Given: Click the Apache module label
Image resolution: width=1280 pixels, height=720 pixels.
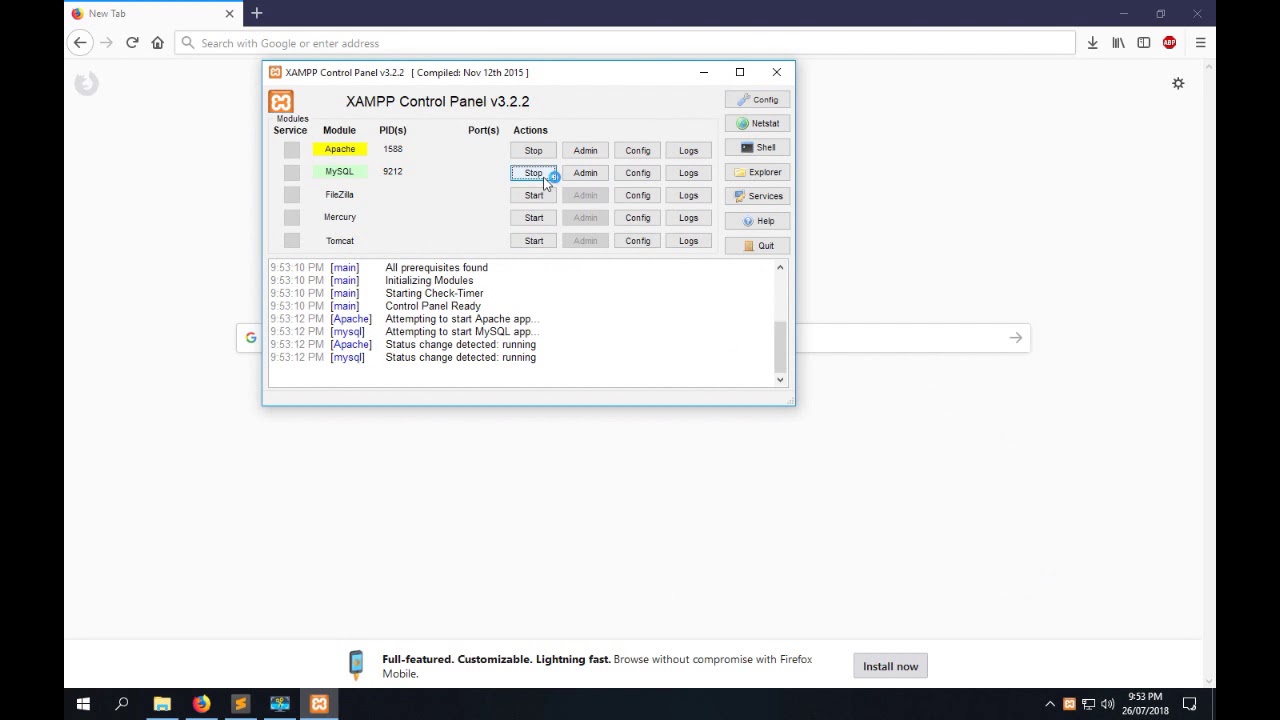Looking at the screenshot, I should (339, 149).
